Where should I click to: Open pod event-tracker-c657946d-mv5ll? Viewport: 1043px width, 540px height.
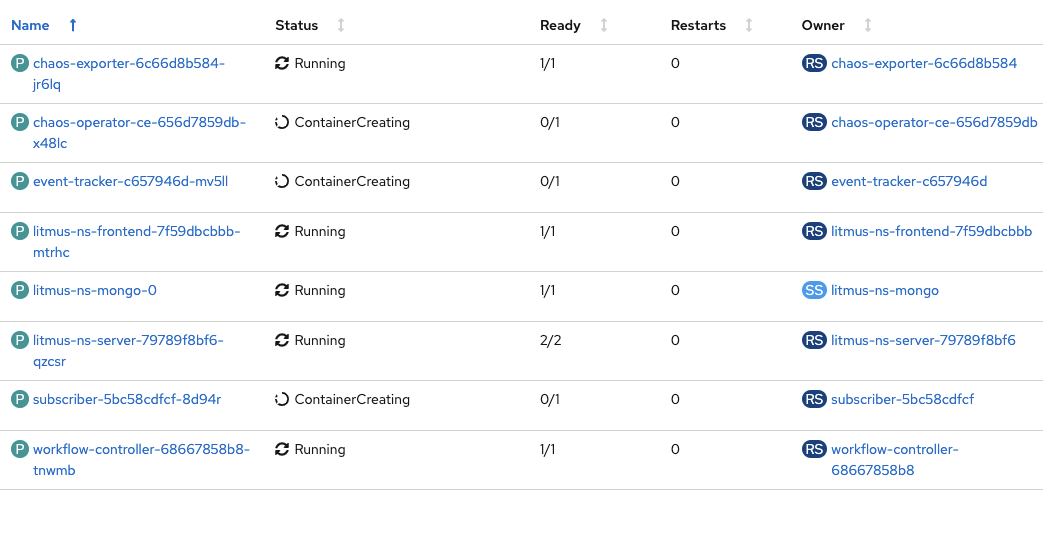point(130,181)
